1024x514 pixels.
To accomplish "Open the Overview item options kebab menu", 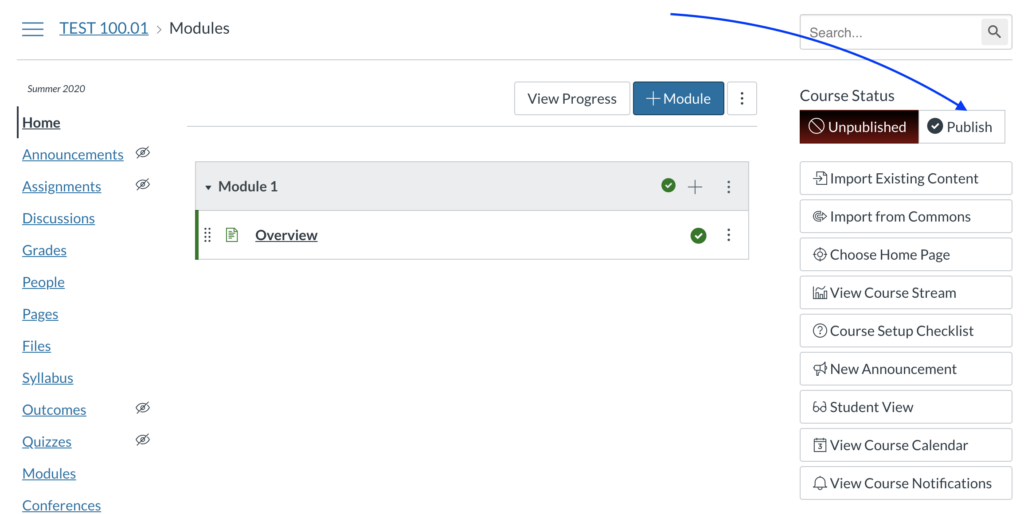I will [x=728, y=235].
